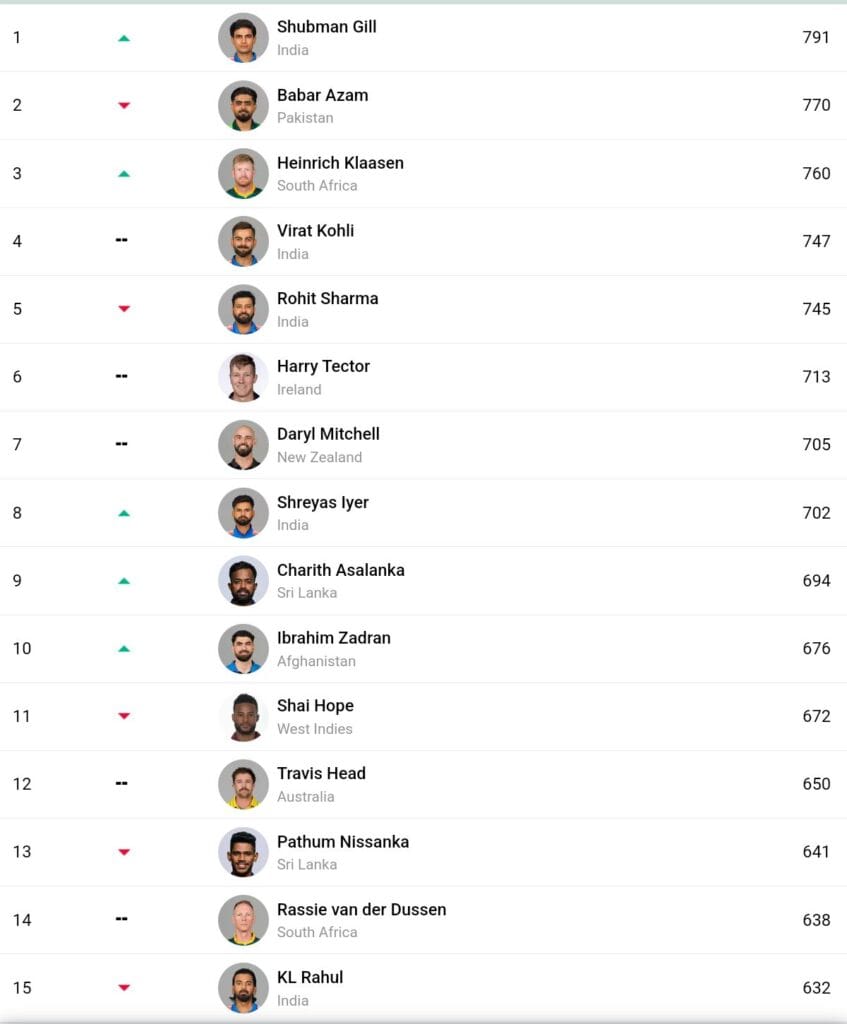Click the red down arrow beside Rohit Sharma
847x1024 pixels.
coord(123,308)
